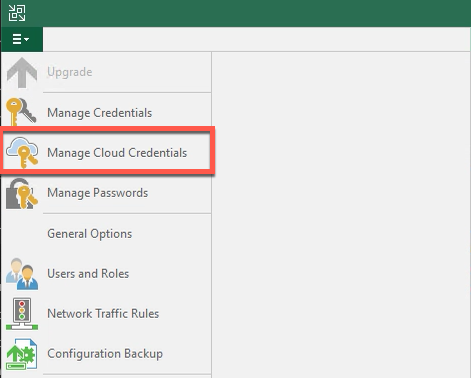
Task: Click the Manage Credentials keys icon
Action: tap(21, 112)
